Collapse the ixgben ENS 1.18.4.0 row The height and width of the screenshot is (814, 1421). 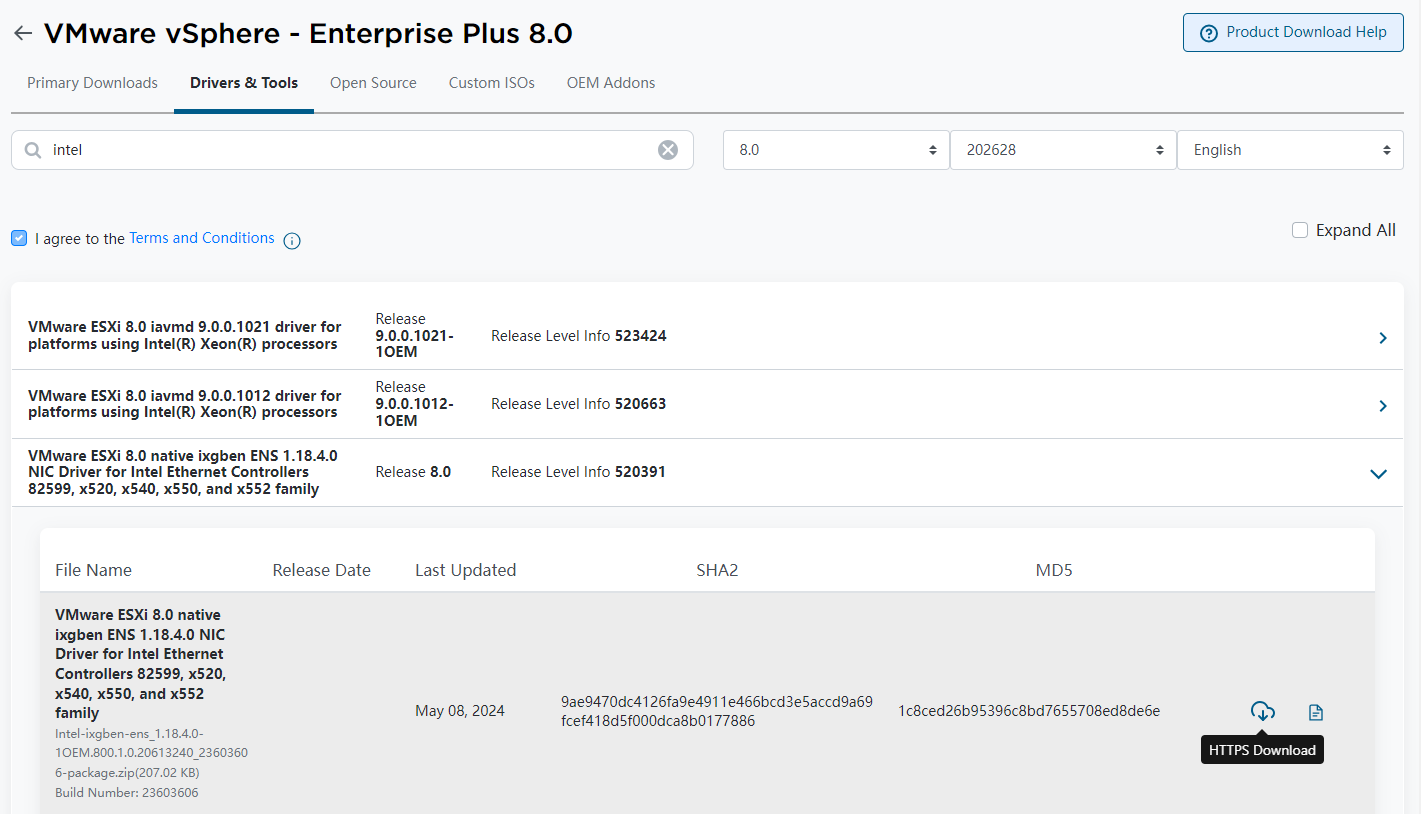tap(1379, 474)
